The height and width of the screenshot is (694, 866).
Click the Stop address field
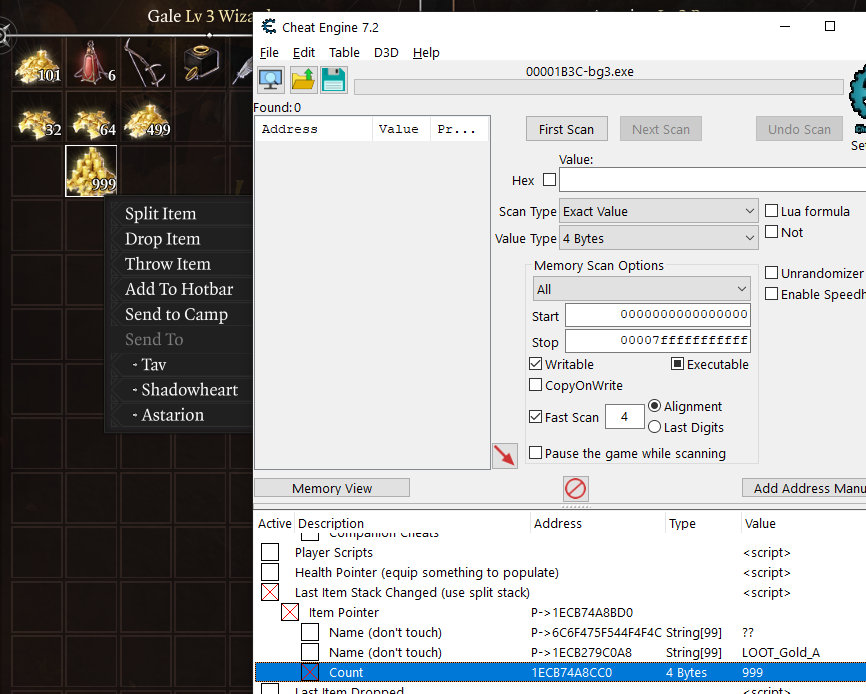(658, 341)
